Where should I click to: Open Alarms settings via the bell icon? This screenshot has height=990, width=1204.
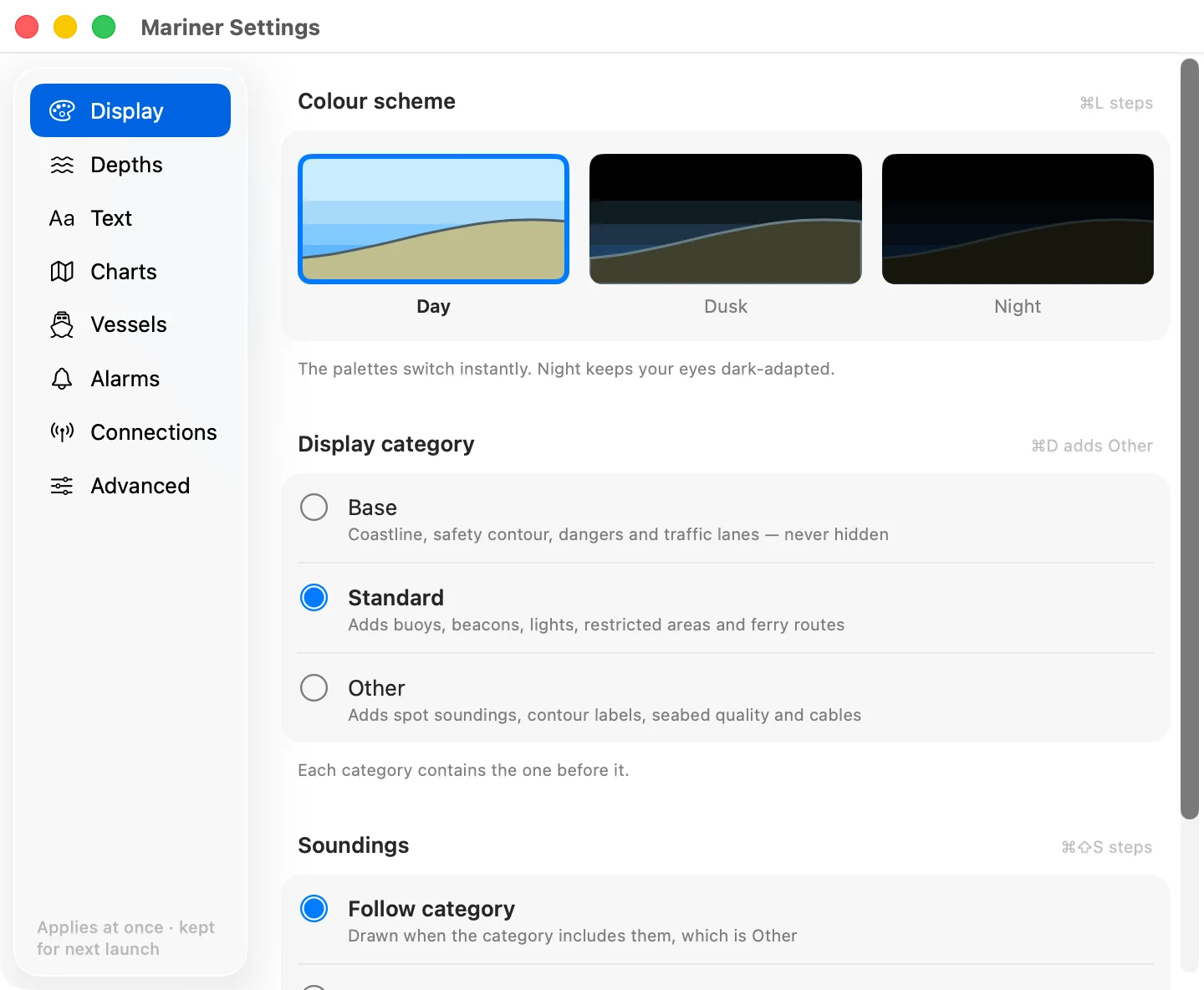click(62, 379)
